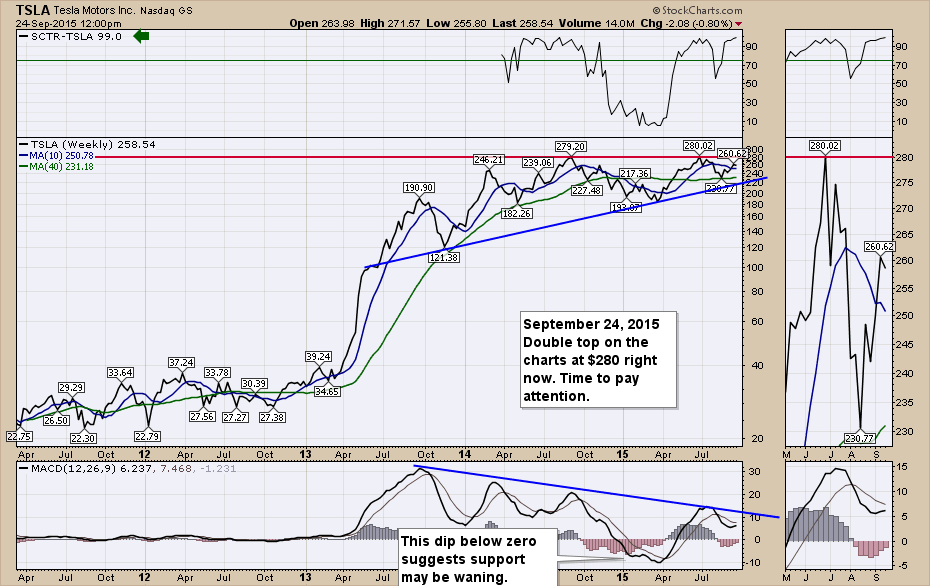Click the 280.02 label in right zoom panel
The width and height of the screenshot is (930, 586).
[825, 145]
